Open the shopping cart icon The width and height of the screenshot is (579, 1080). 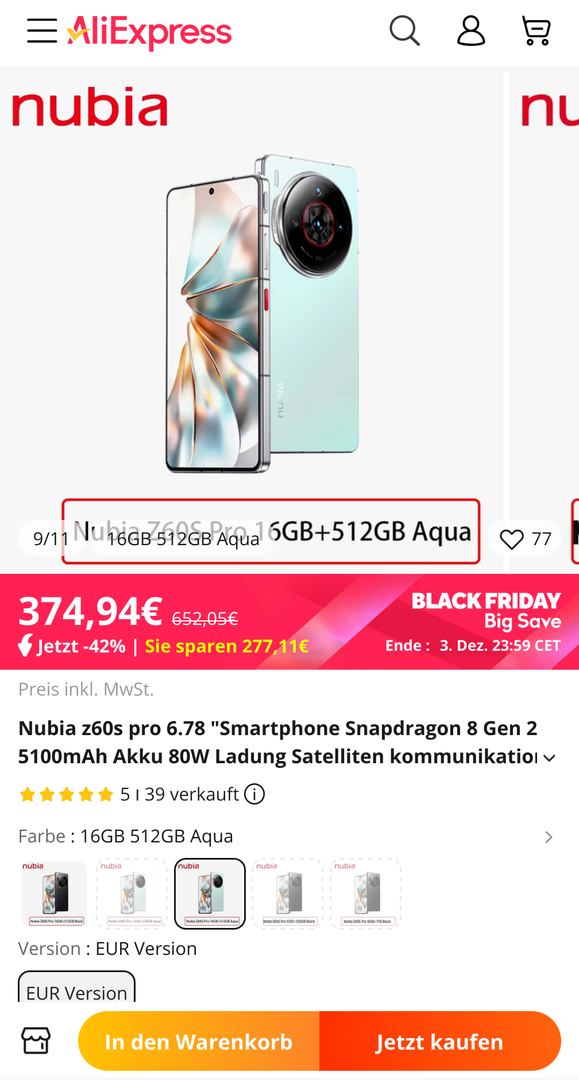pyautogui.click(x=536, y=31)
